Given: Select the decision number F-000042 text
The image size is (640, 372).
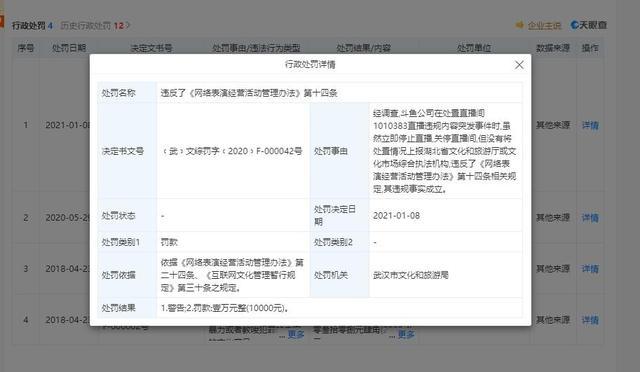Looking at the screenshot, I should point(231,151).
